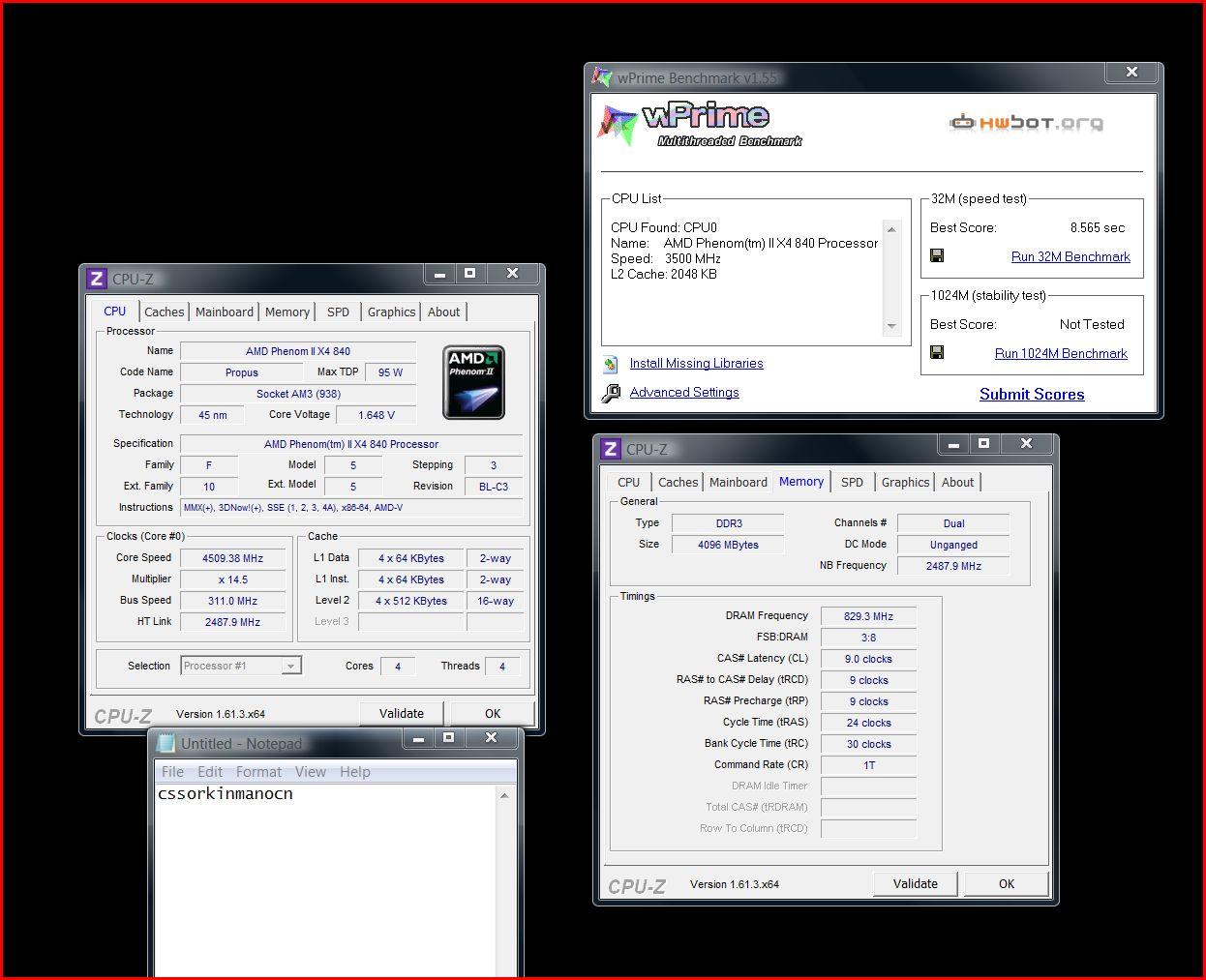Switch to Memory tab in CPU-Z CPU window
The height and width of the screenshot is (980, 1206).
pyautogui.click(x=287, y=312)
